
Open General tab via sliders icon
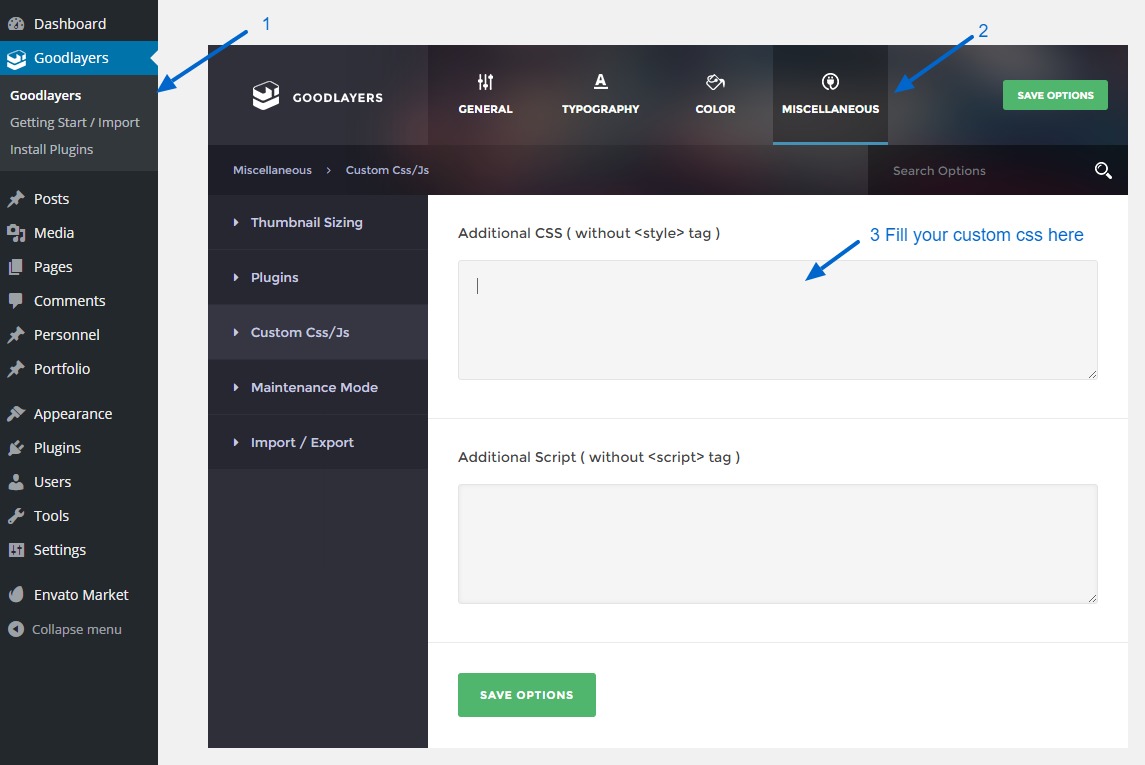[x=485, y=82]
